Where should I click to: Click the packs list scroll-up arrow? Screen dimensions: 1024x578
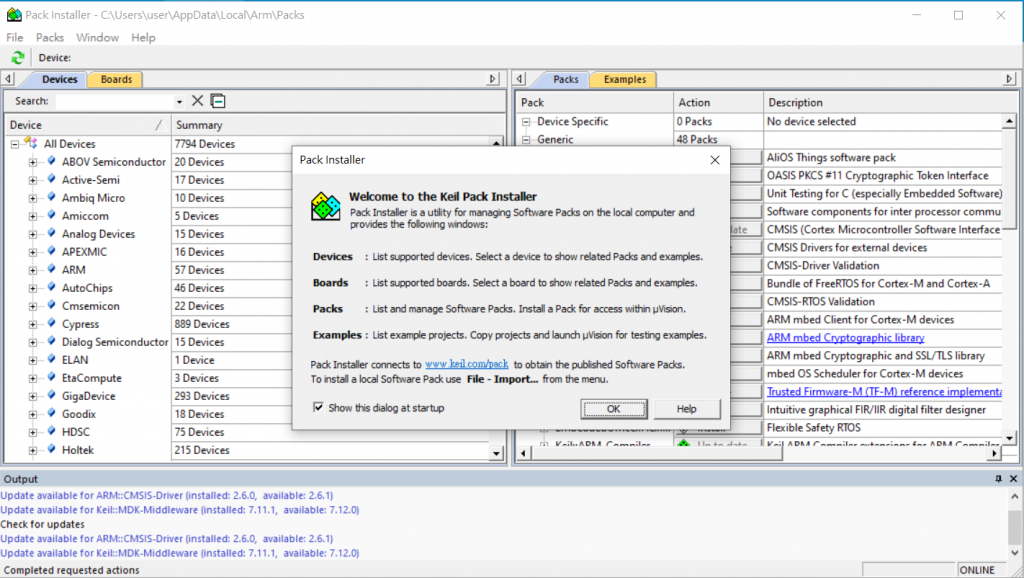pyautogui.click(x=1010, y=121)
